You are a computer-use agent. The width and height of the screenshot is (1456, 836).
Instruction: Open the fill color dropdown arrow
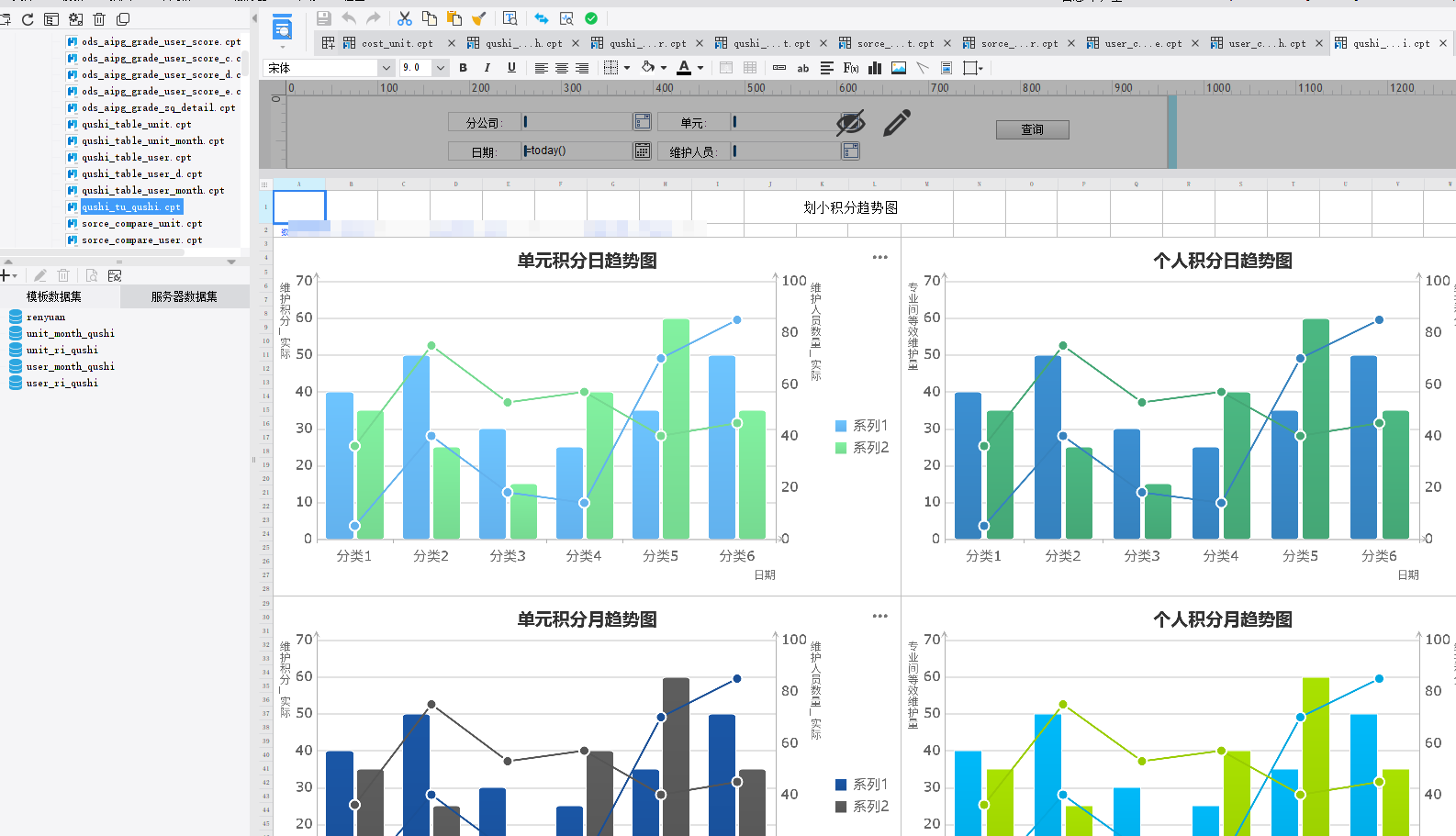click(664, 68)
